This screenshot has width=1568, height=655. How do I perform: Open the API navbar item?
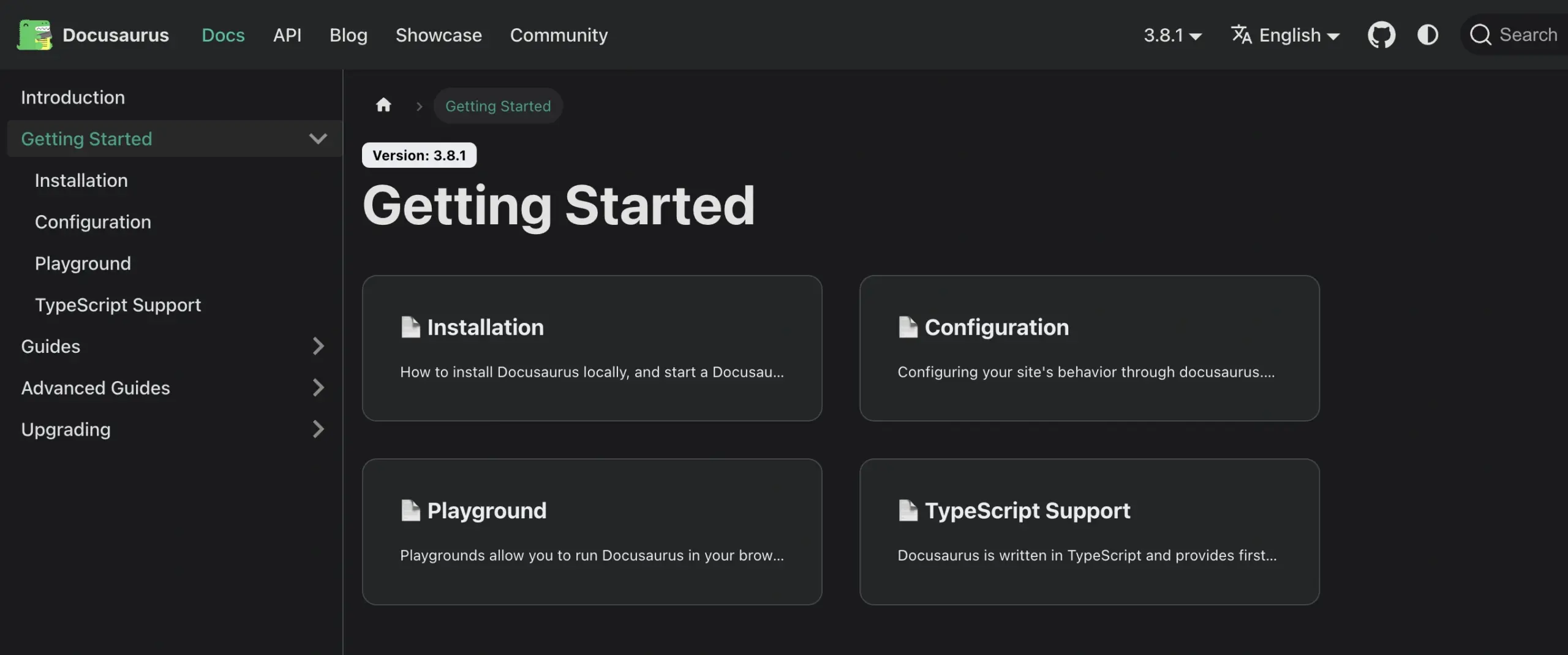pos(287,35)
